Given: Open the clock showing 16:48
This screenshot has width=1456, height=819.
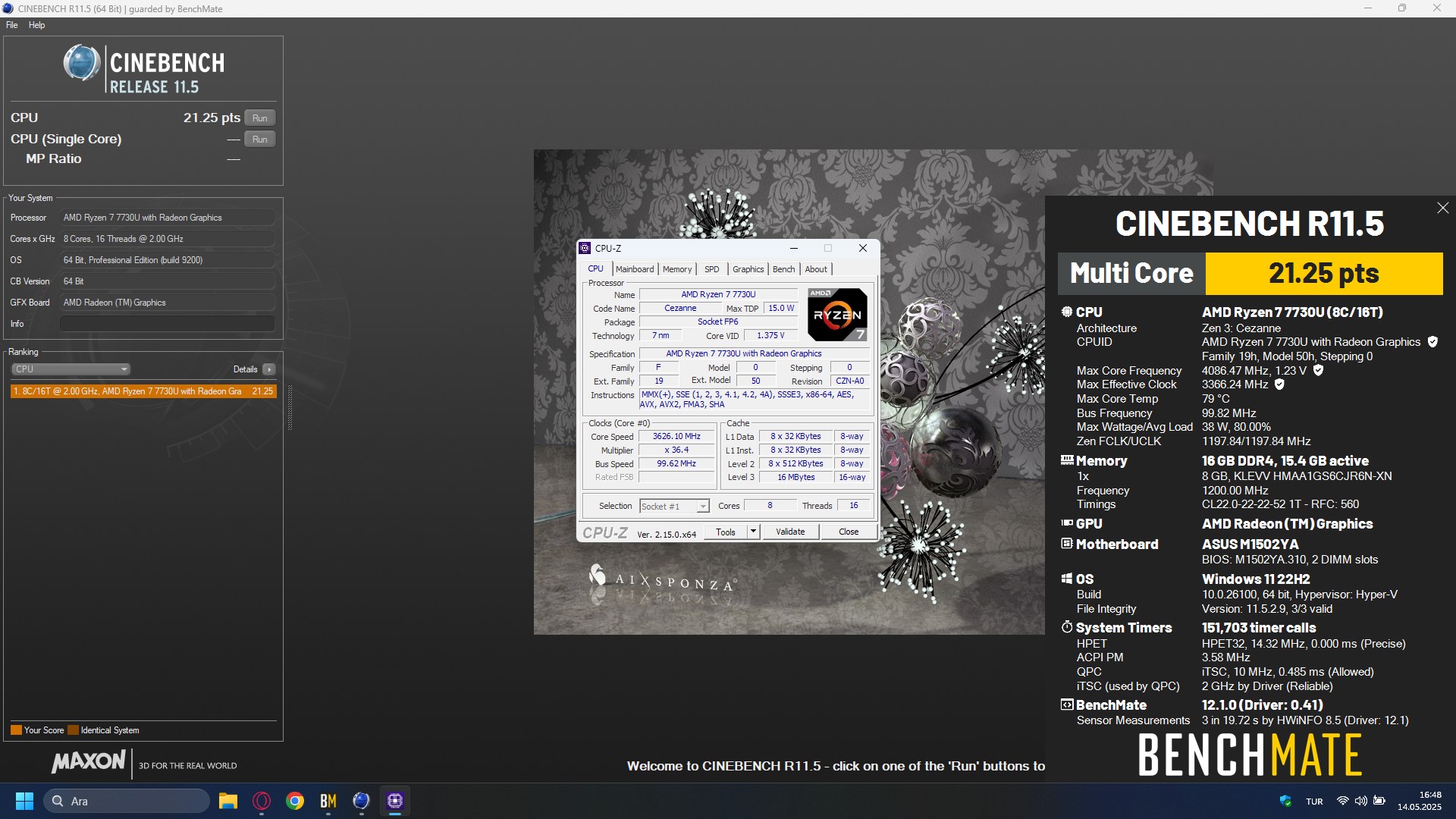Looking at the screenshot, I should tap(1419, 802).
